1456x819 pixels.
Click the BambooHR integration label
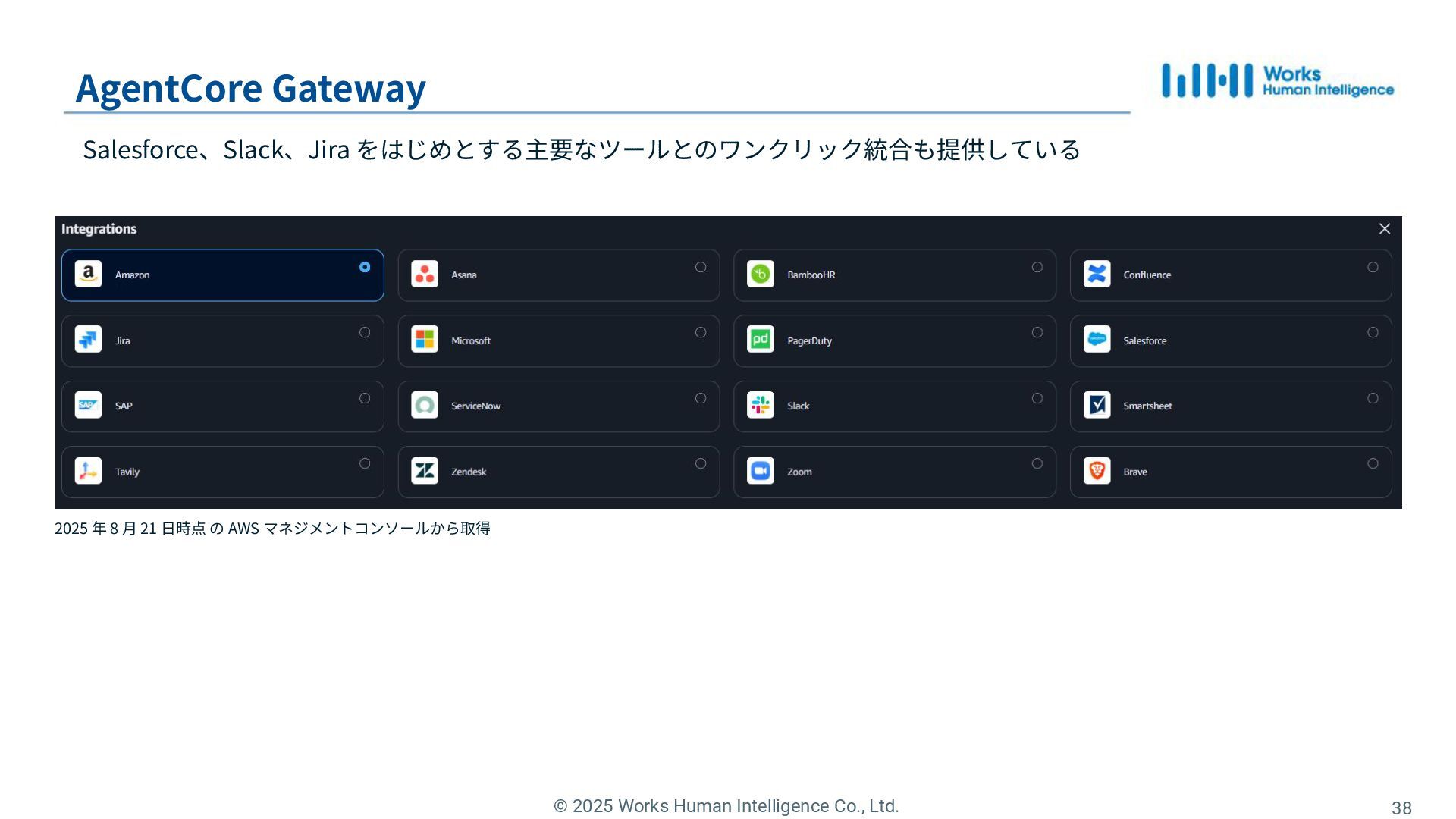811,275
